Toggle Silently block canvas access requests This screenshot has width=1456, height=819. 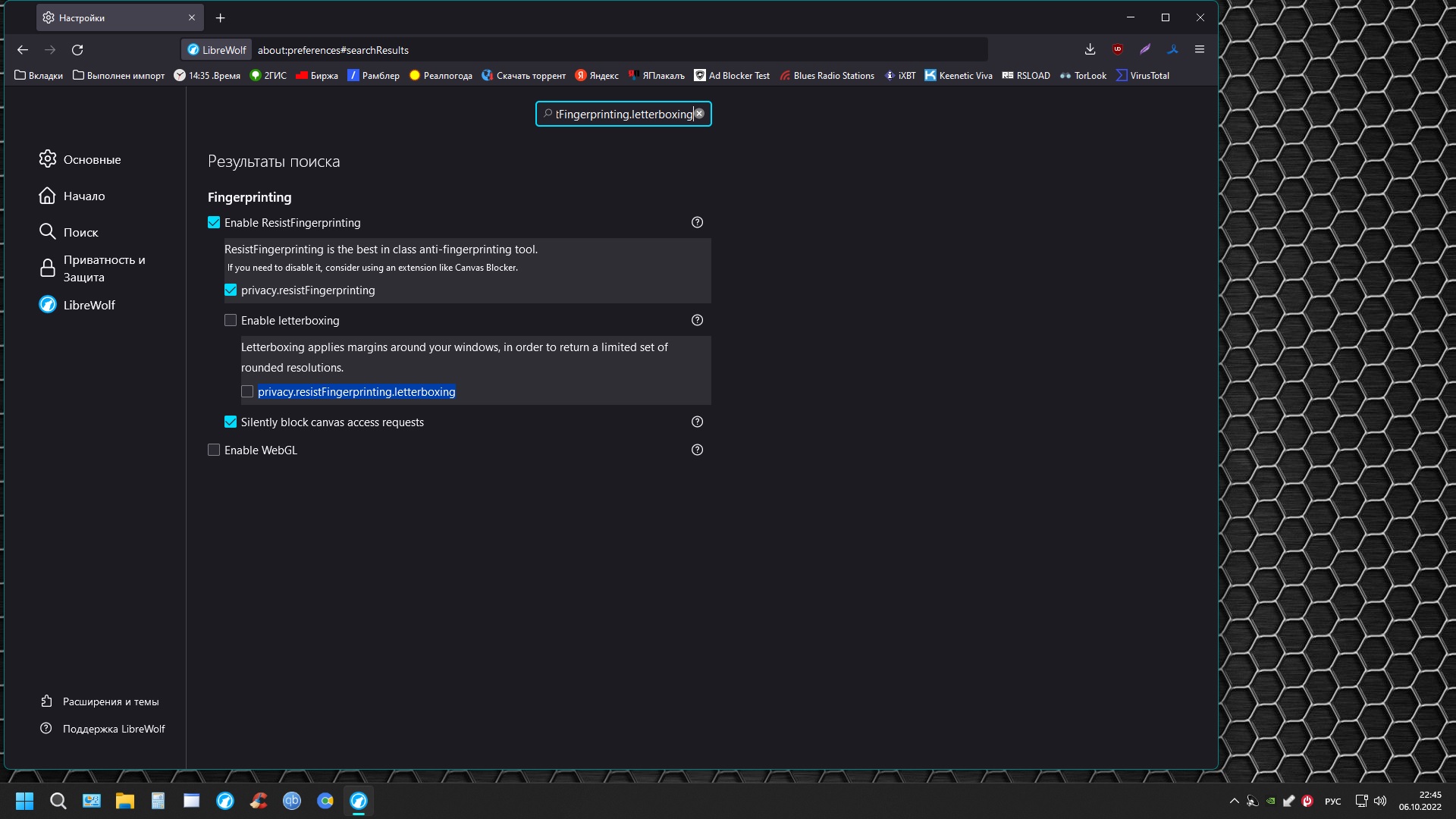tap(231, 422)
